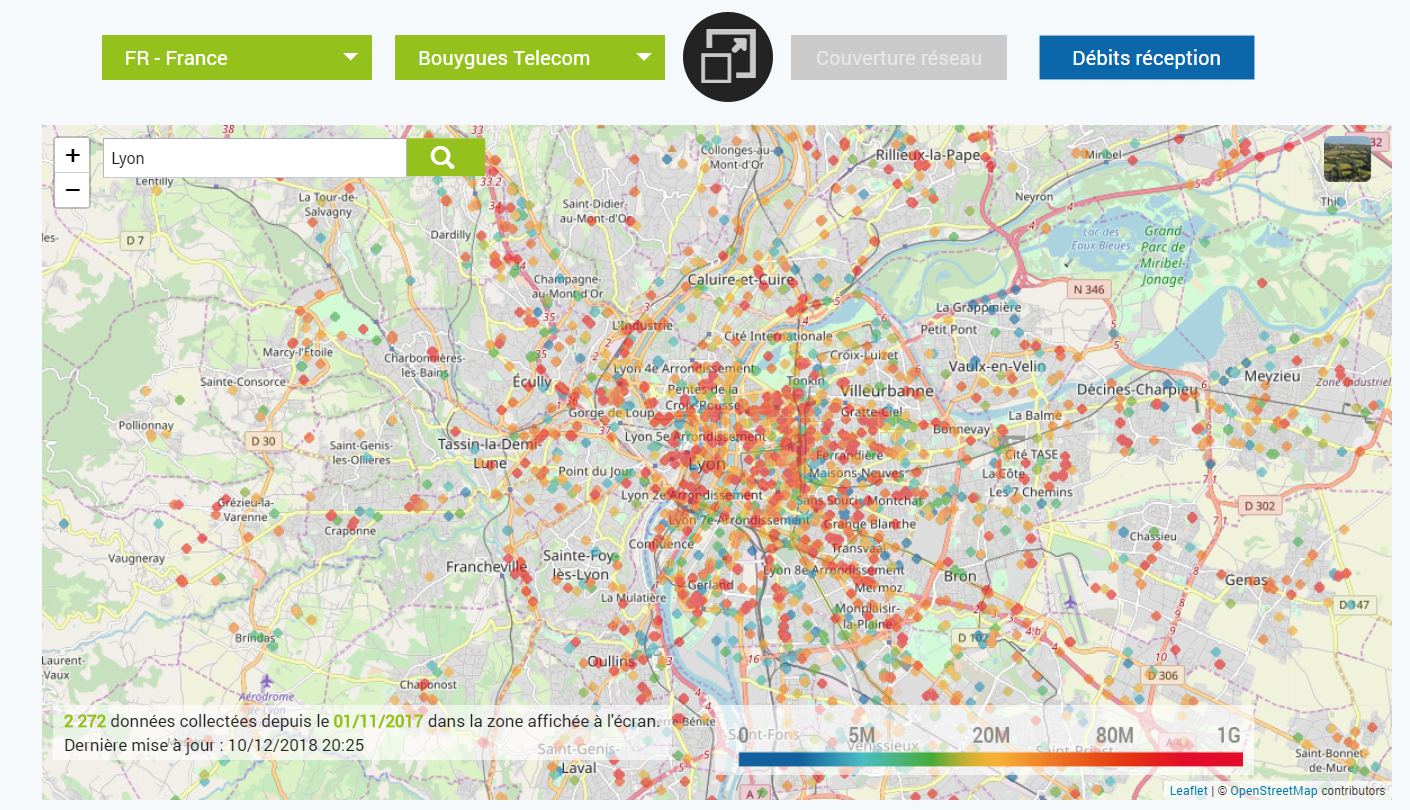The image size is (1410, 810).
Task: Select the Débits réception button
Action: click(1146, 58)
